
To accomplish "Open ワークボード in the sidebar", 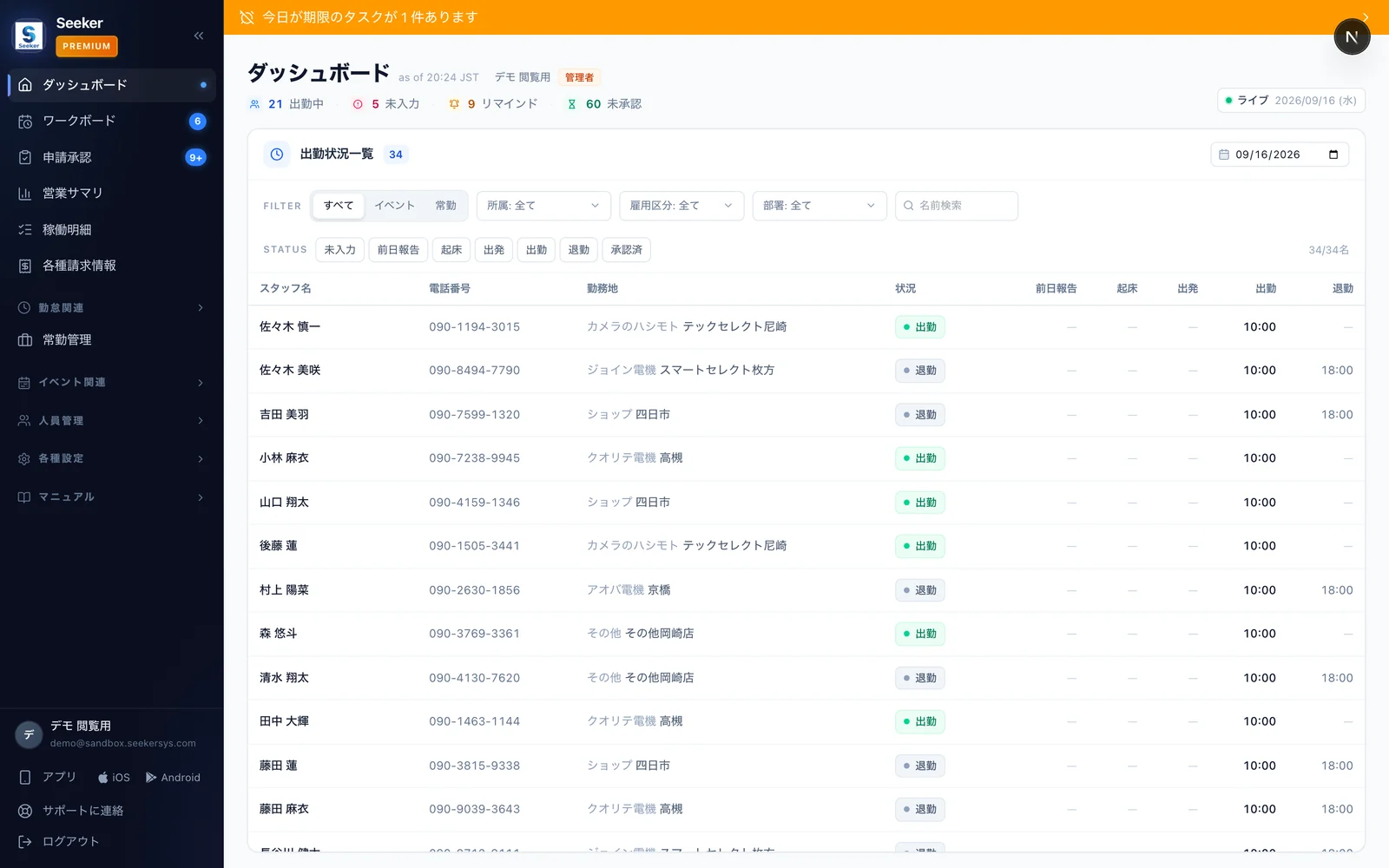I will 111,121.
